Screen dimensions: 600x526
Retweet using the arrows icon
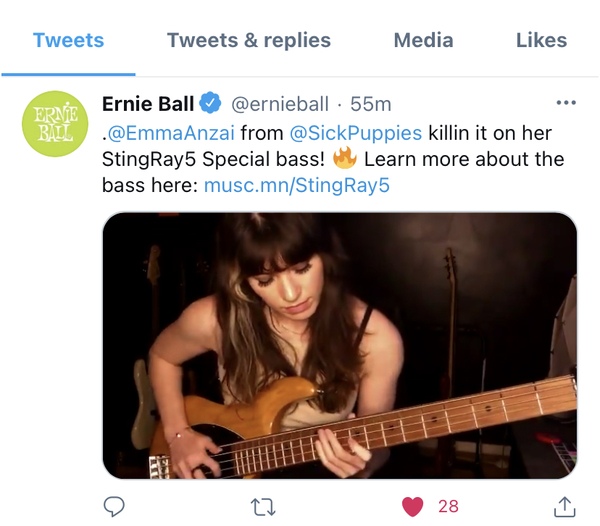(x=263, y=507)
